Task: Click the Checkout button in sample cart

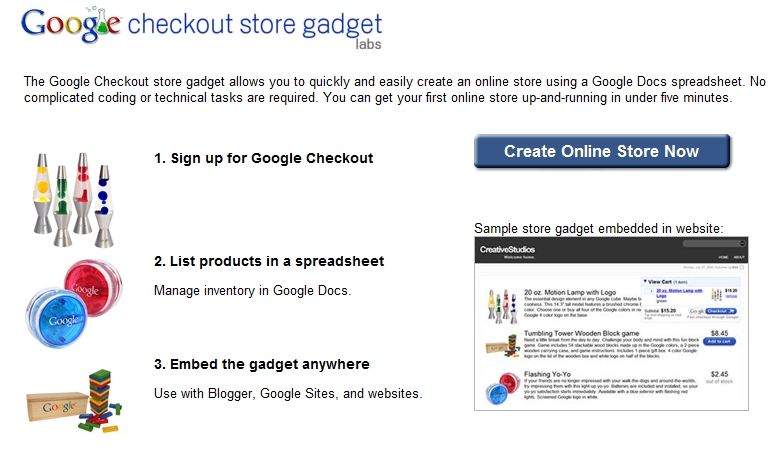Action: coord(721,311)
